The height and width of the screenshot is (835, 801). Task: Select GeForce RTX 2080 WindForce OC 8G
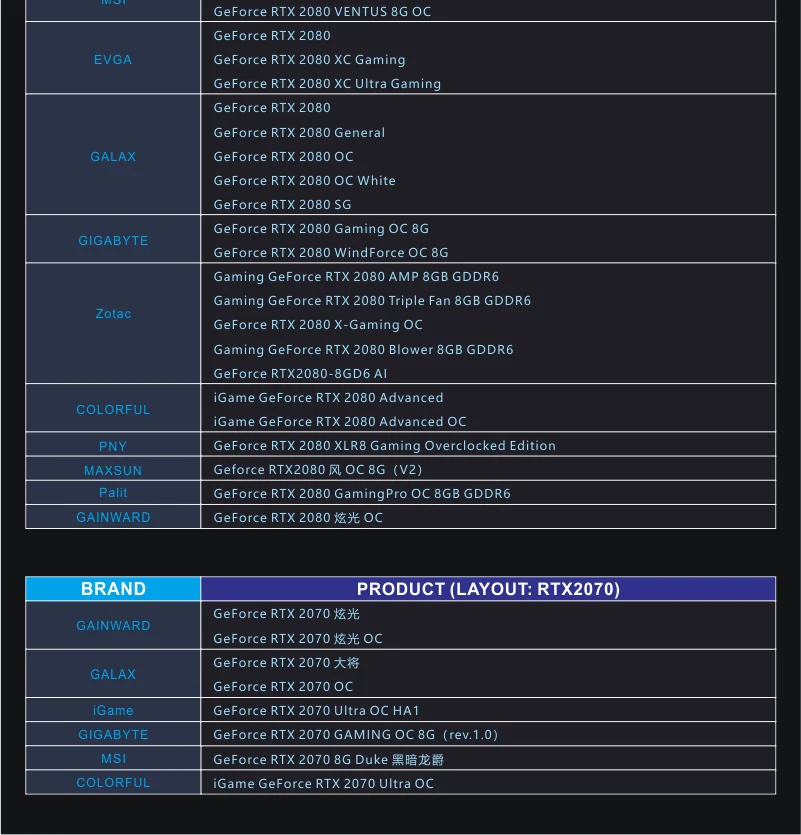pyautogui.click(x=331, y=252)
